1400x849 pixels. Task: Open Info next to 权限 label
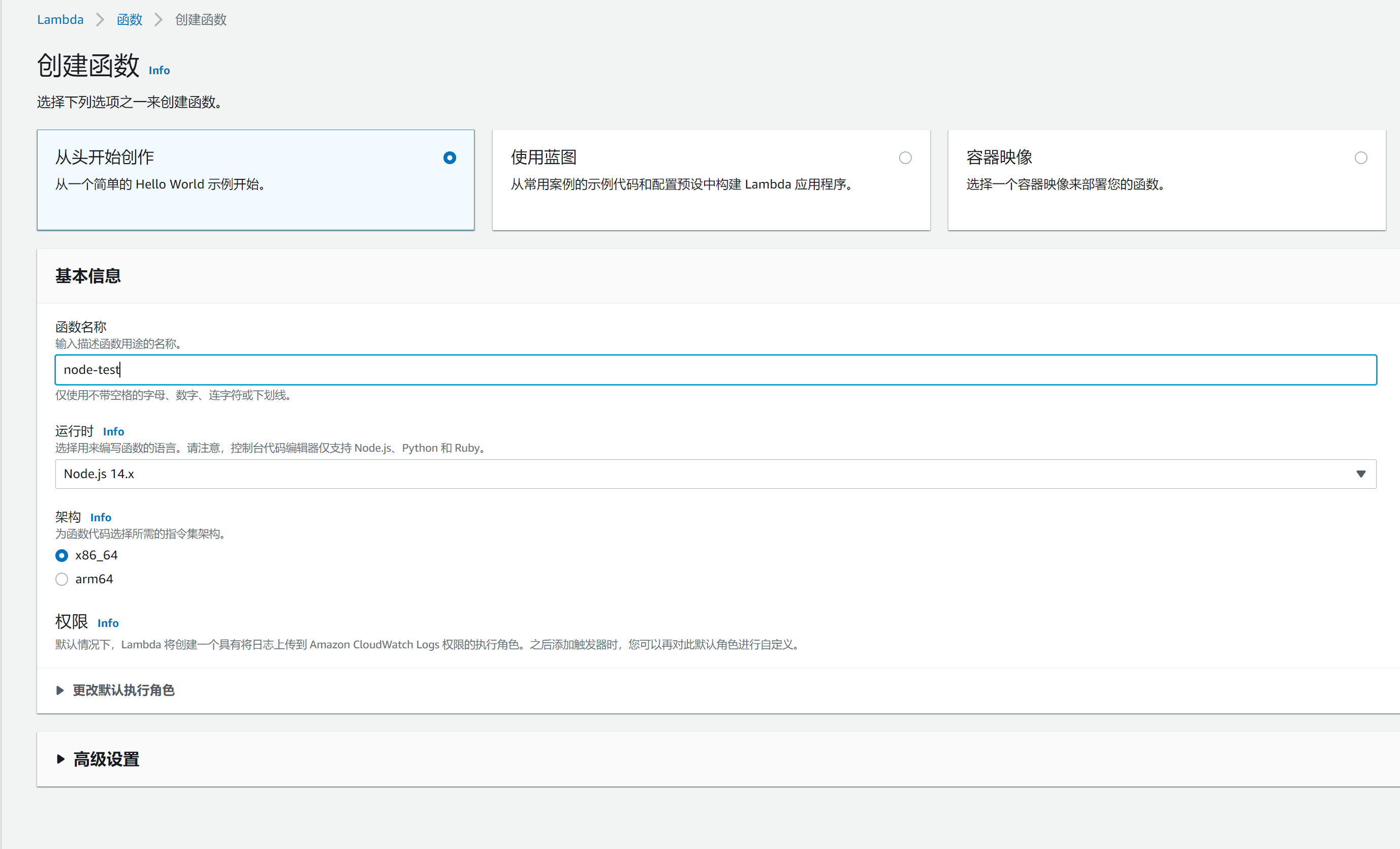108,623
